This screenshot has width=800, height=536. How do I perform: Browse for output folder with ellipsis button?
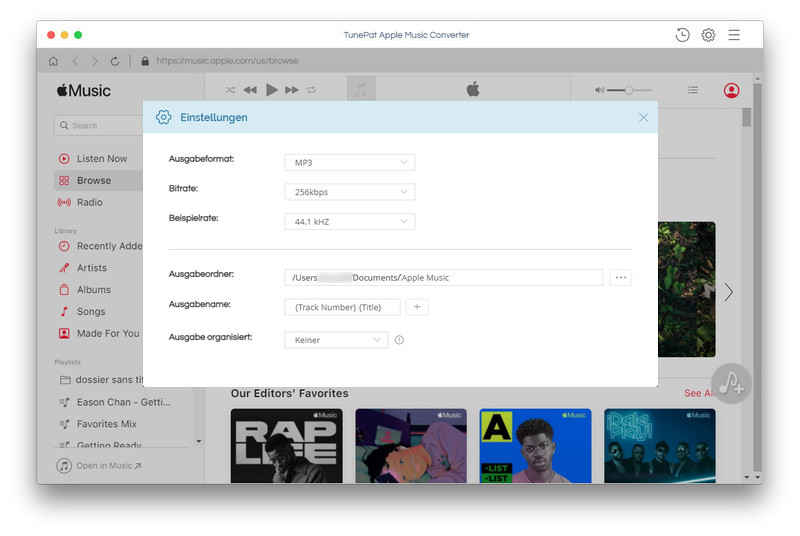point(620,277)
